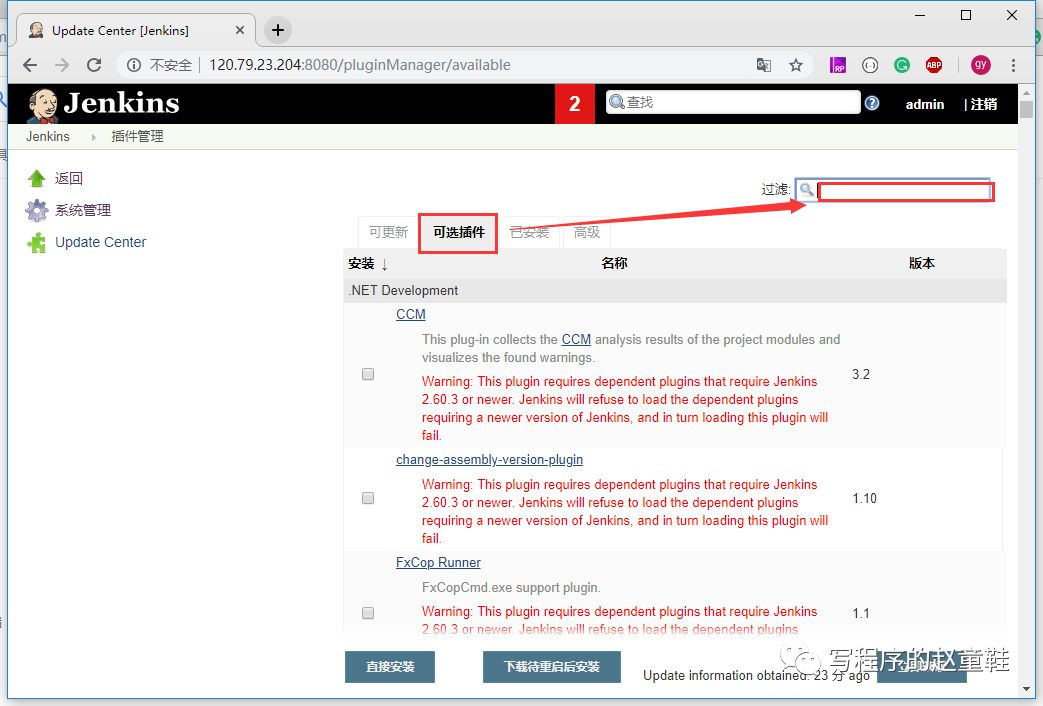
Task: Sort by the 版本 column header
Action: click(x=921, y=263)
